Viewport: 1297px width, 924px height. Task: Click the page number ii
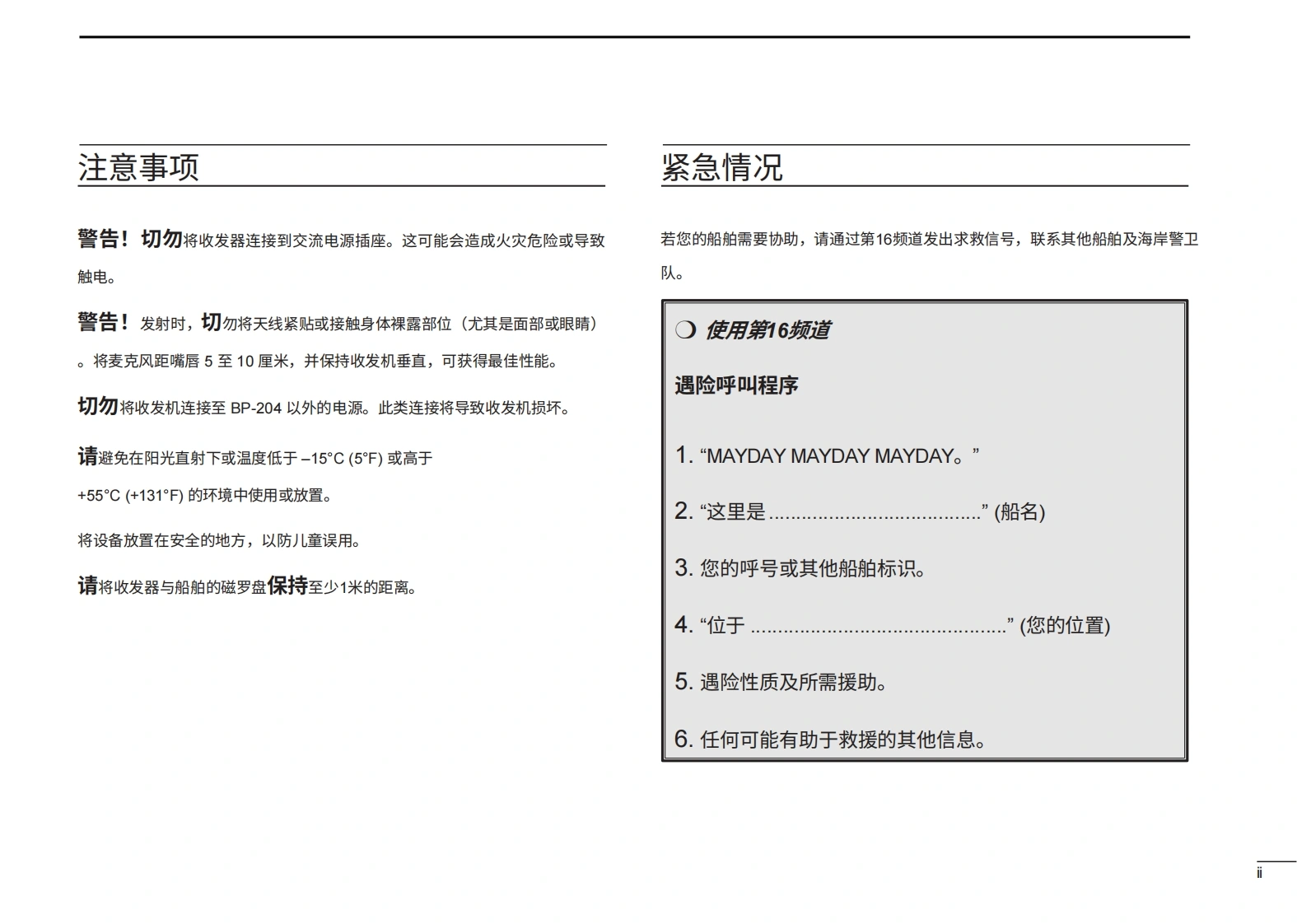tap(1258, 873)
